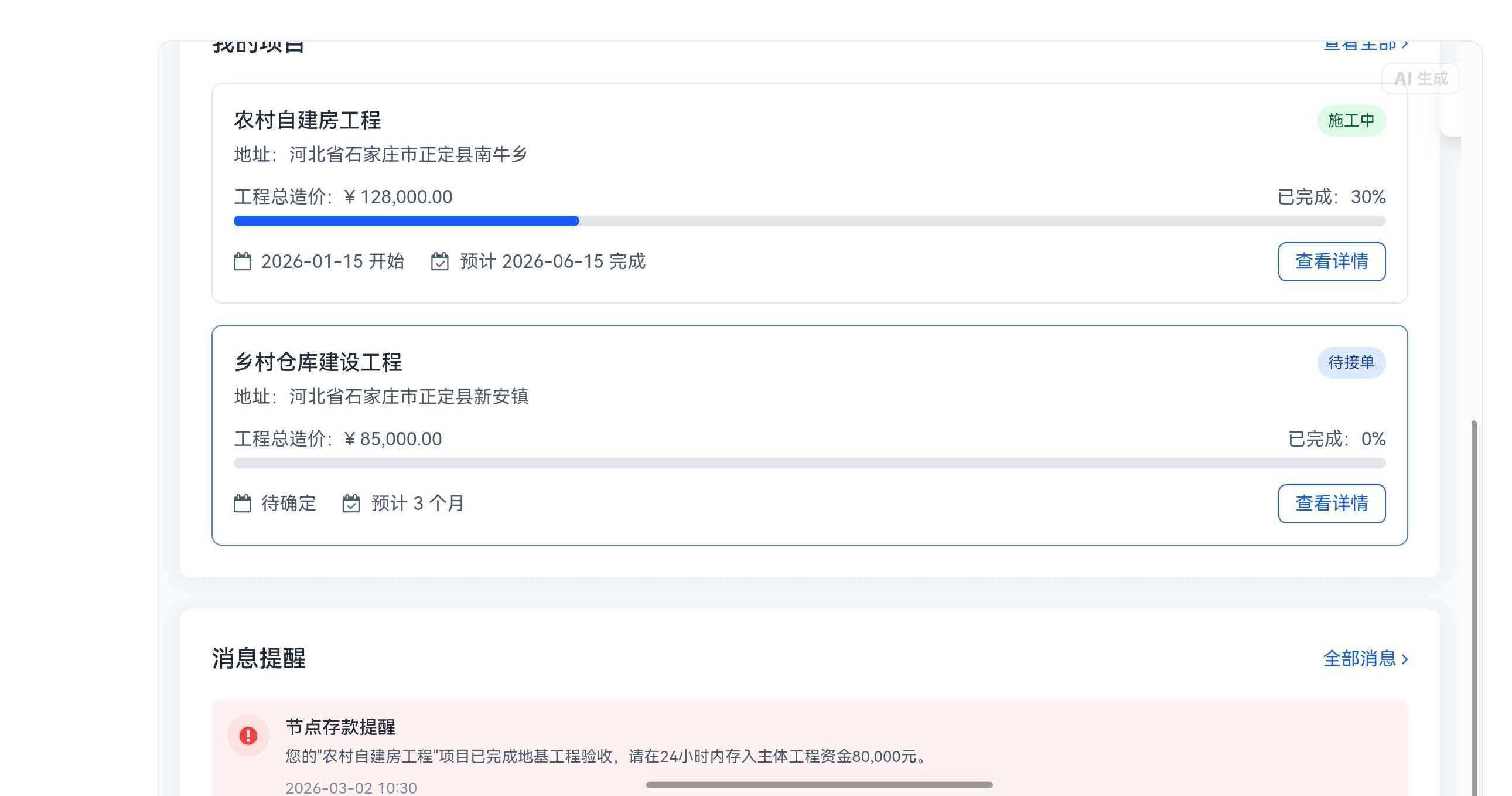Screen dimensions: 1512x796
Task: Click the 施工中 status badge
Action: coord(1350,120)
